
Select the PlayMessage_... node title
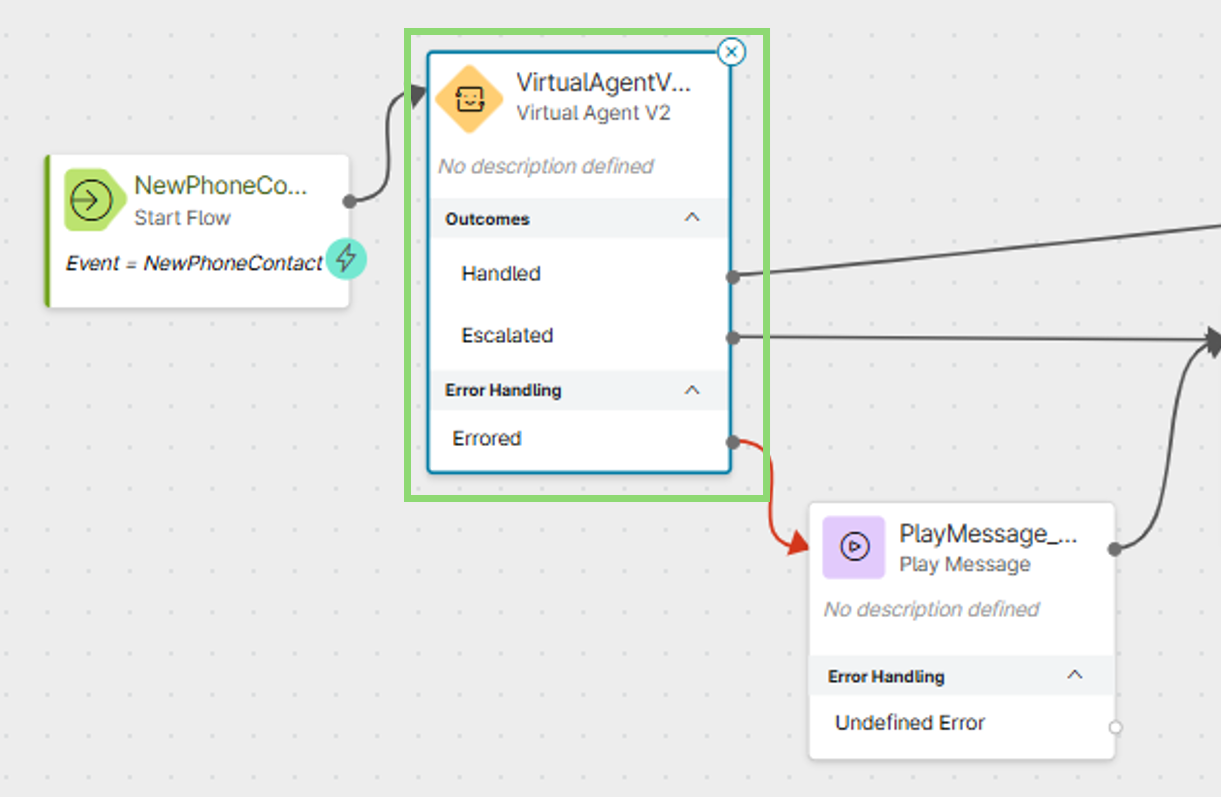[x=988, y=533]
